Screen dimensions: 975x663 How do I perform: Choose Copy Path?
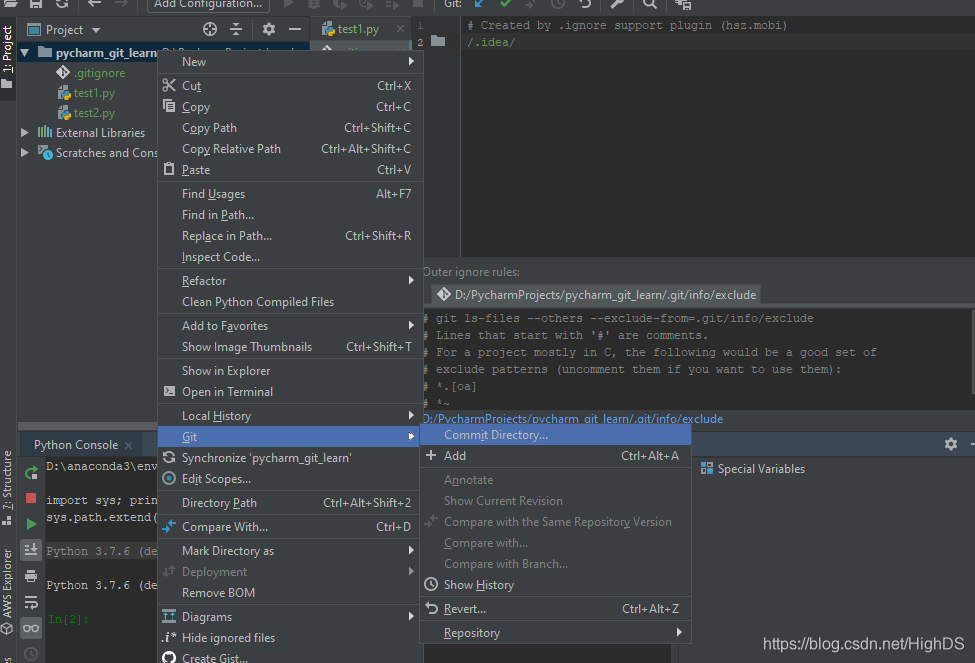point(290,128)
